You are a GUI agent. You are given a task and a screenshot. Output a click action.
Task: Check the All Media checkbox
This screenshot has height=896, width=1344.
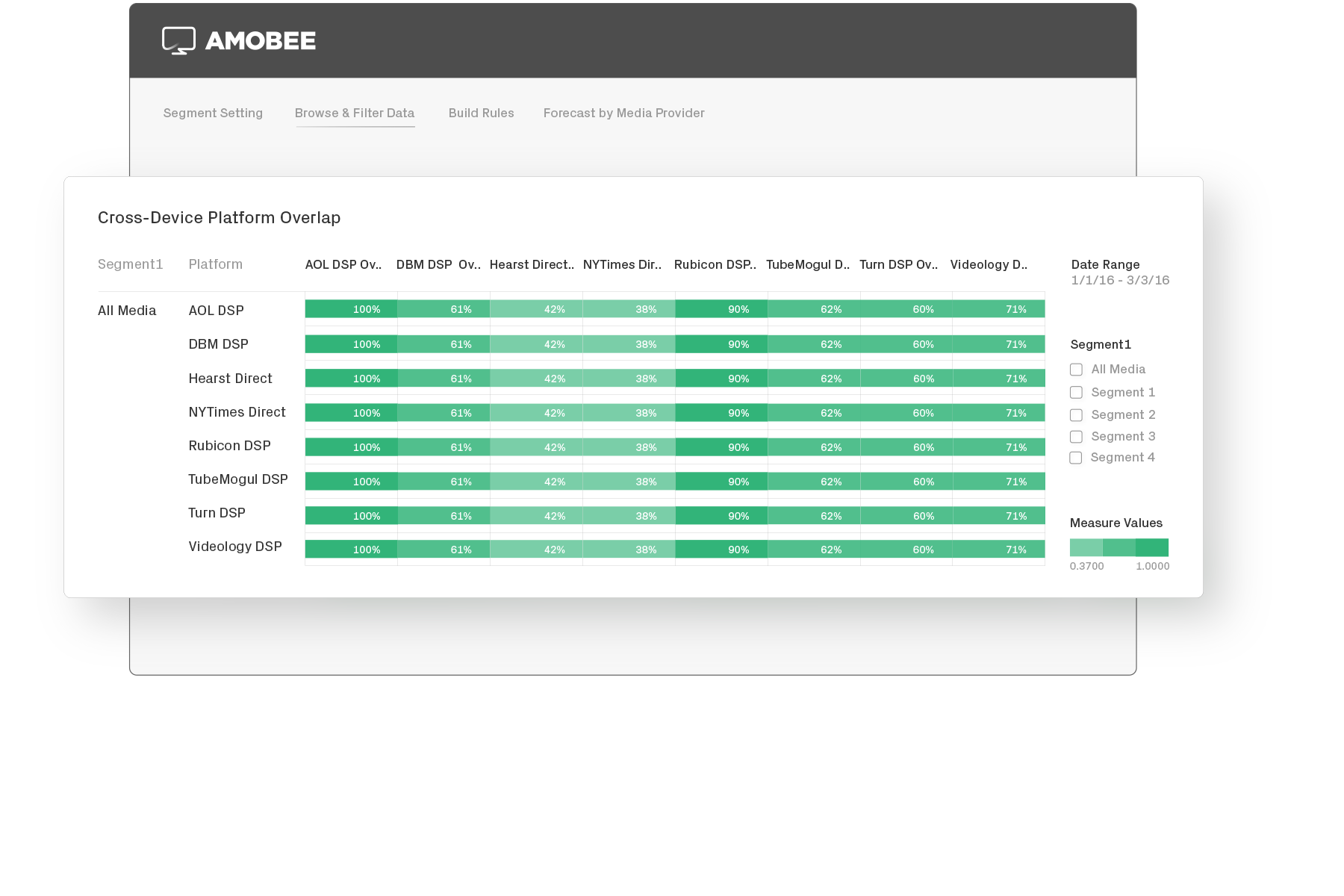point(1076,370)
